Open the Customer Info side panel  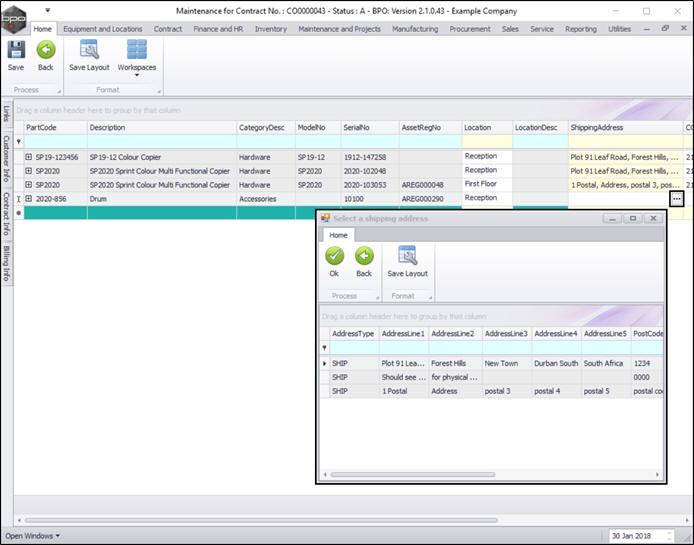[x=6, y=158]
